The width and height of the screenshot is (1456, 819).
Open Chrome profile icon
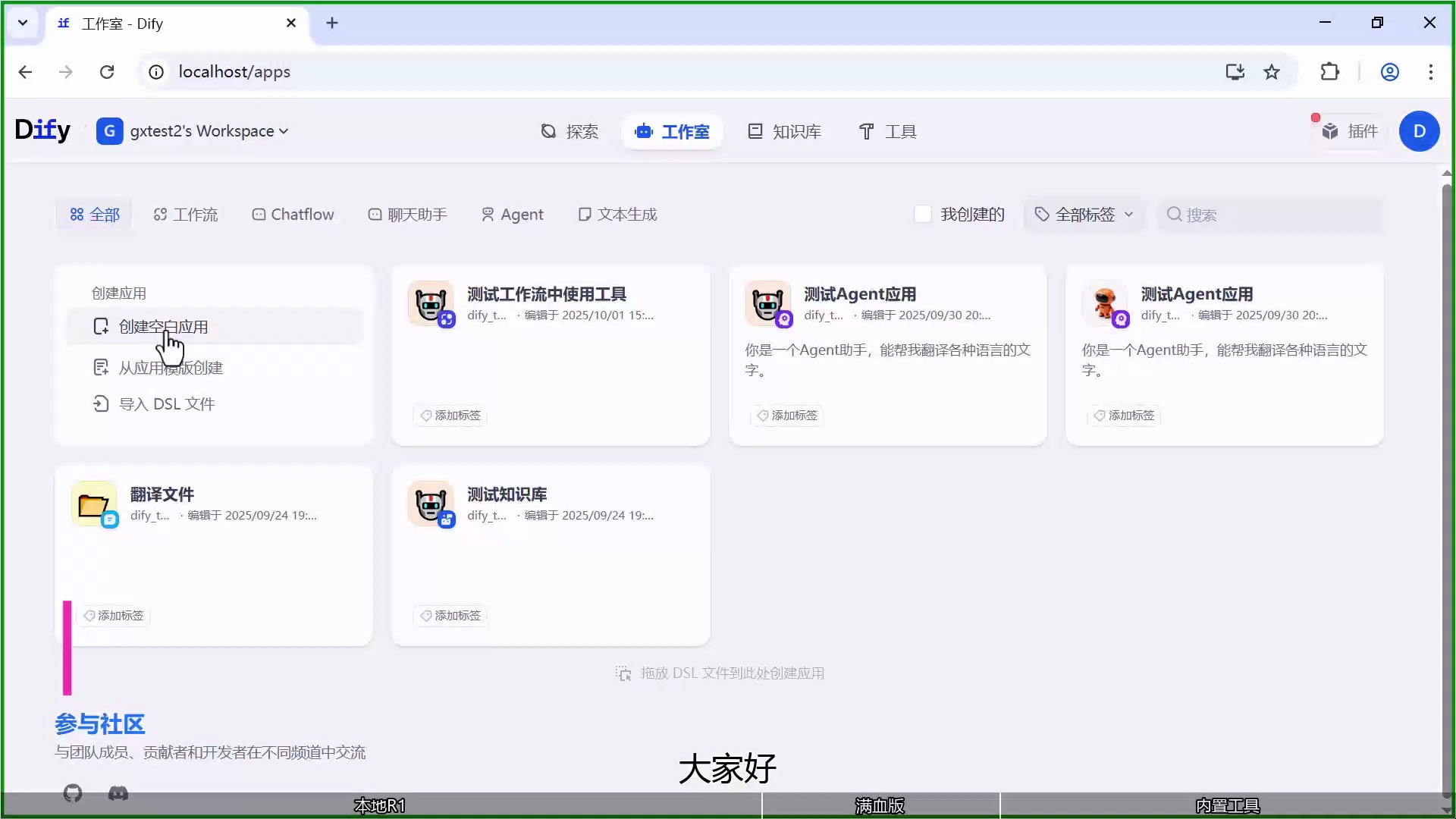pyautogui.click(x=1390, y=72)
